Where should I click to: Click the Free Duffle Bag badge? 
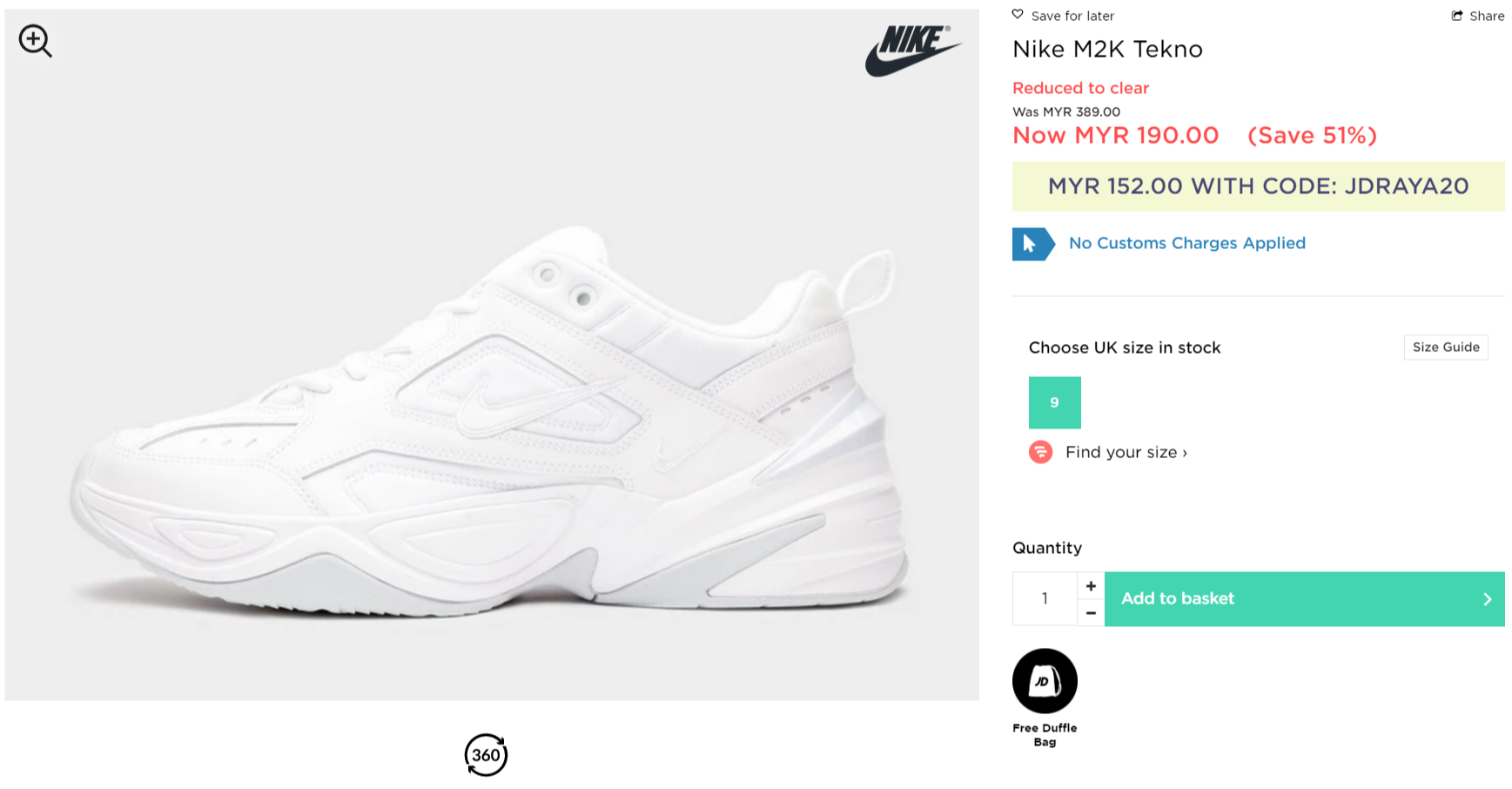coord(1045,681)
